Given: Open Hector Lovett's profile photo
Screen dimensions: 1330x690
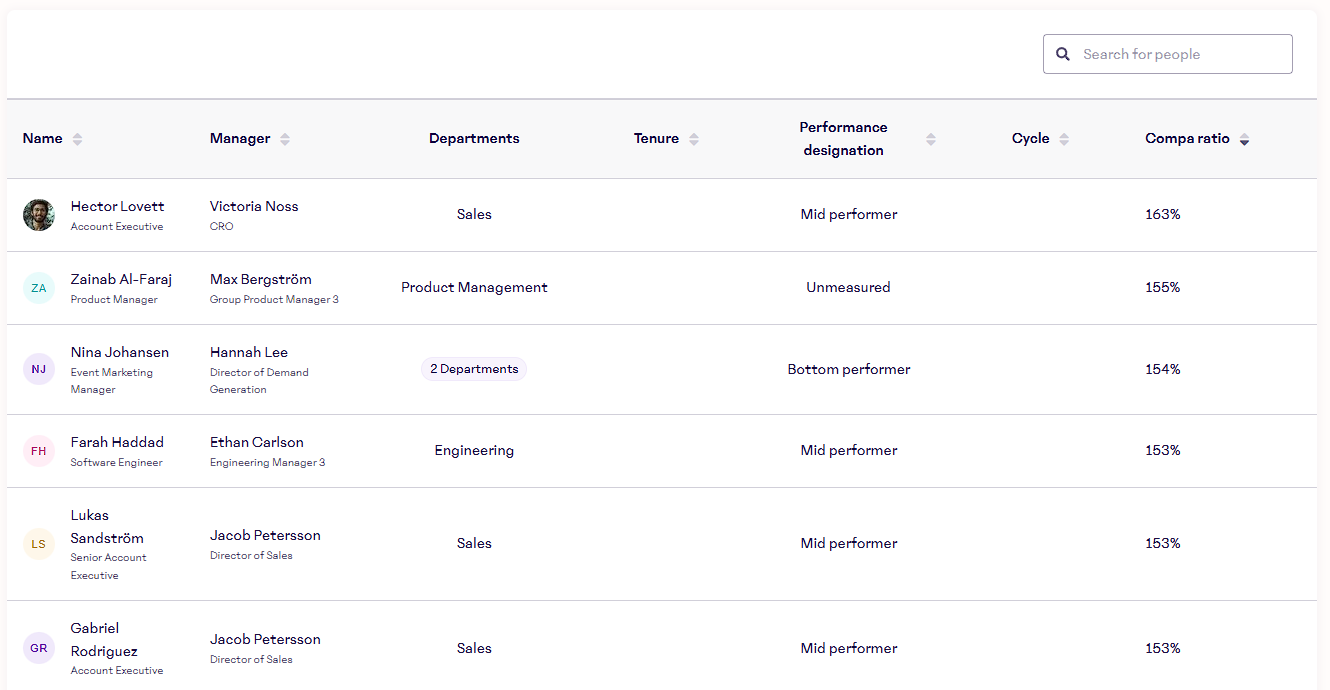Looking at the screenshot, I should (x=39, y=215).
